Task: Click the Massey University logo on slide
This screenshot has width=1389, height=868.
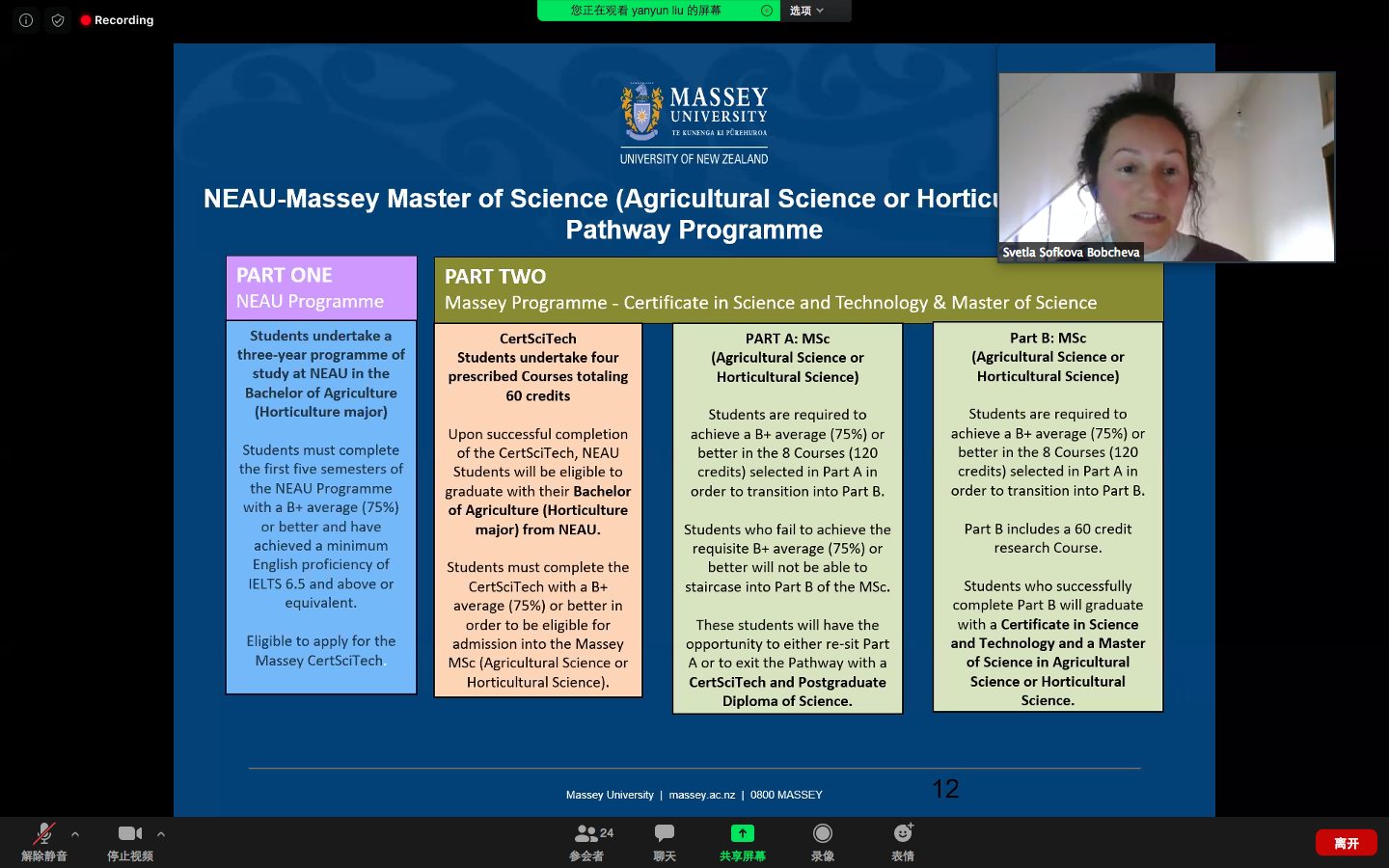Action: click(694, 123)
